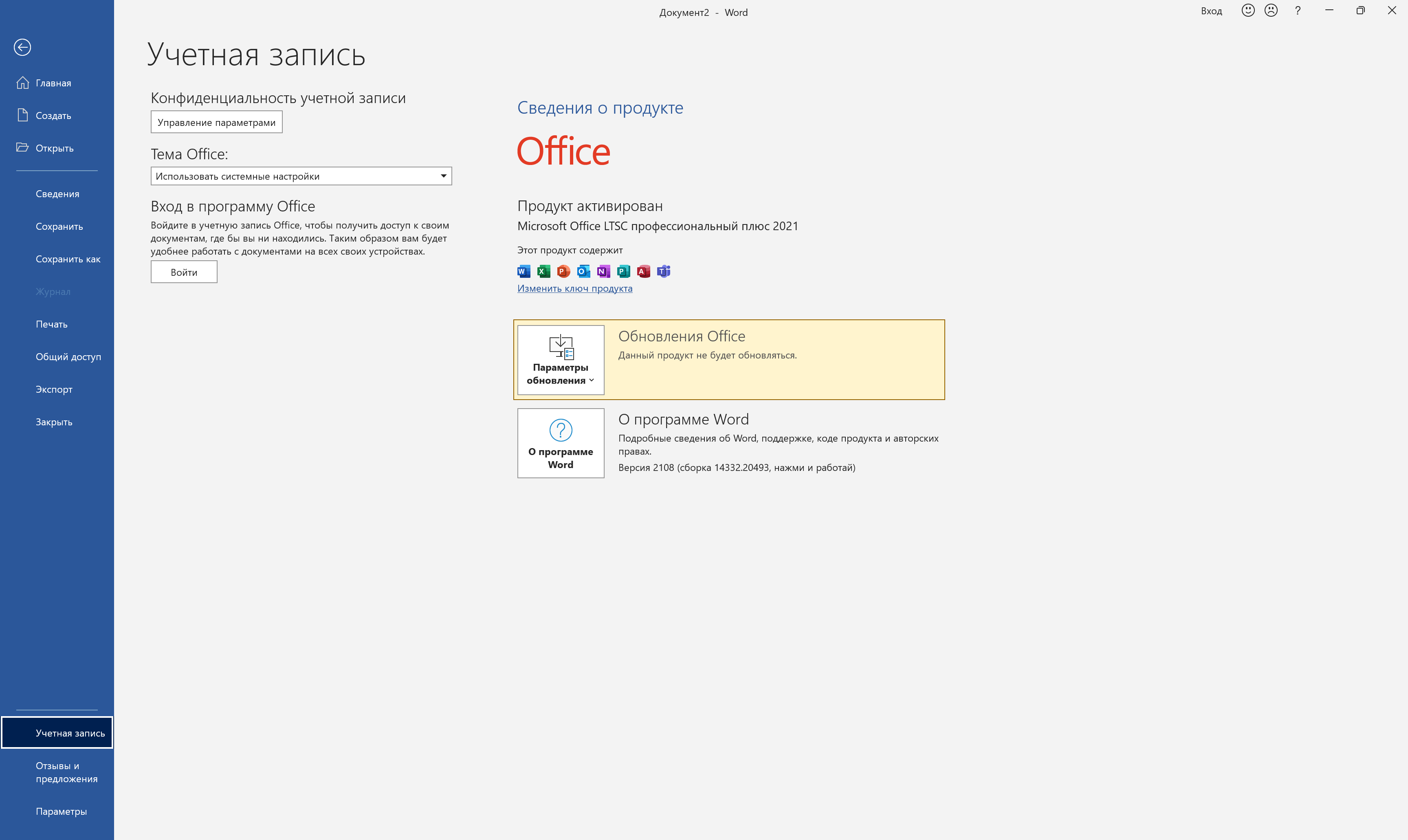Click the Excel app icon
1408x840 pixels.
point(543,272)
